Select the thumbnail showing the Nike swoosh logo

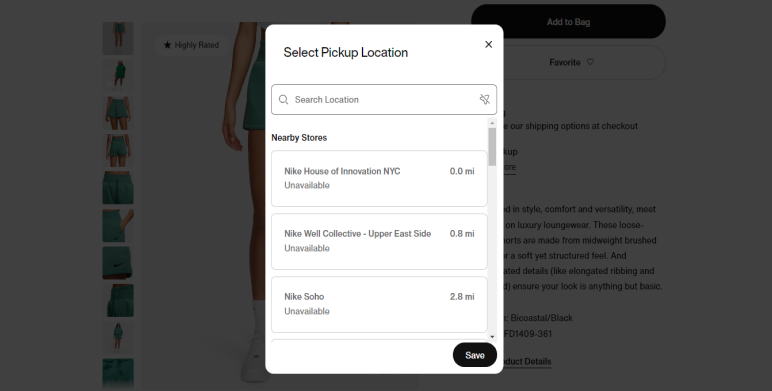click(118, 262)
